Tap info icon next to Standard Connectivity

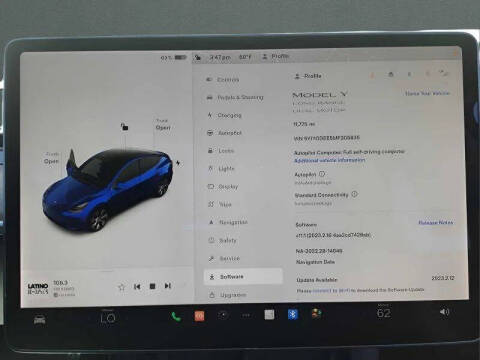tap(354, 194)
